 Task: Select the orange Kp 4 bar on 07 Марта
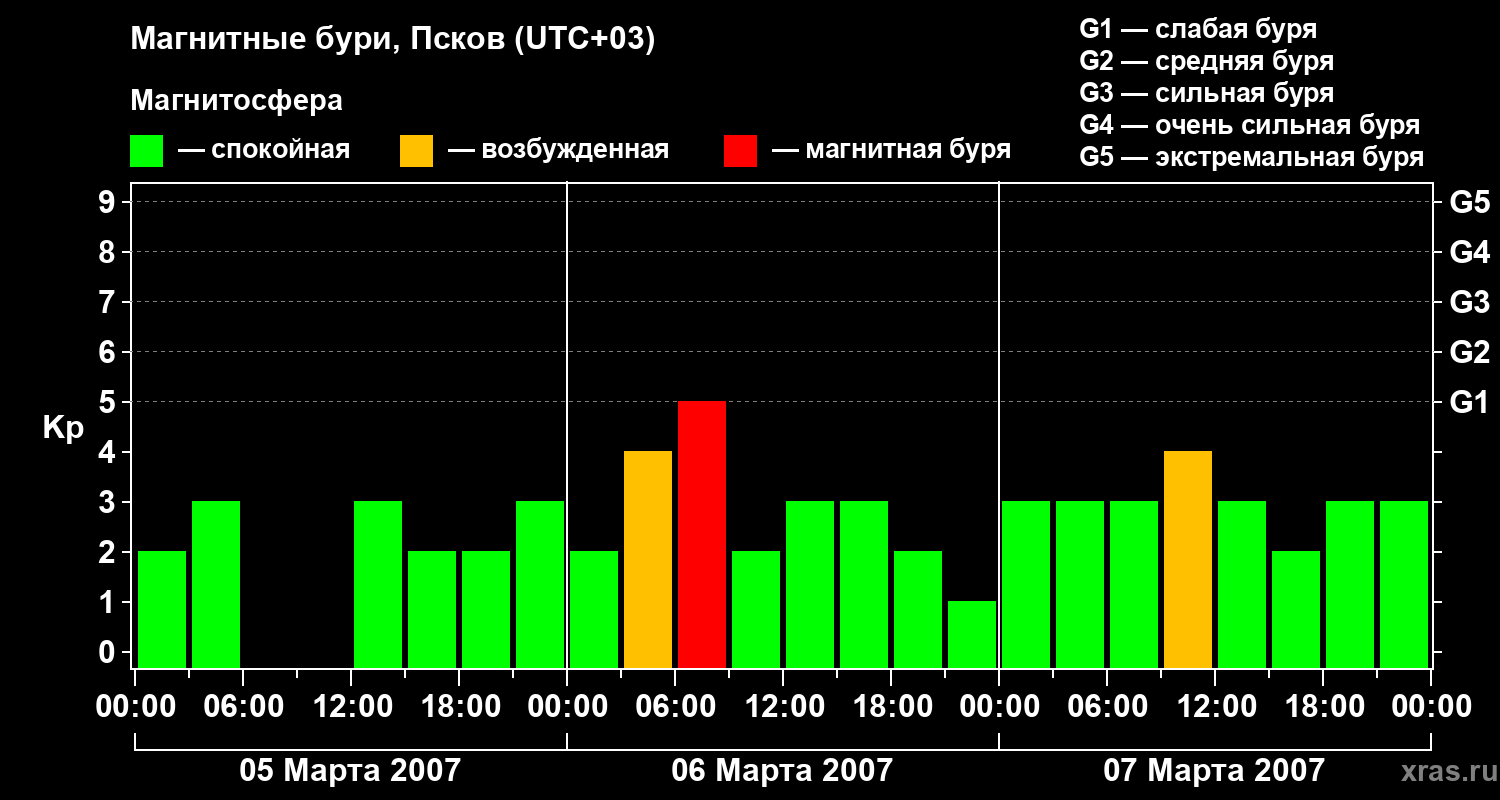click(x=1188, y=559)
